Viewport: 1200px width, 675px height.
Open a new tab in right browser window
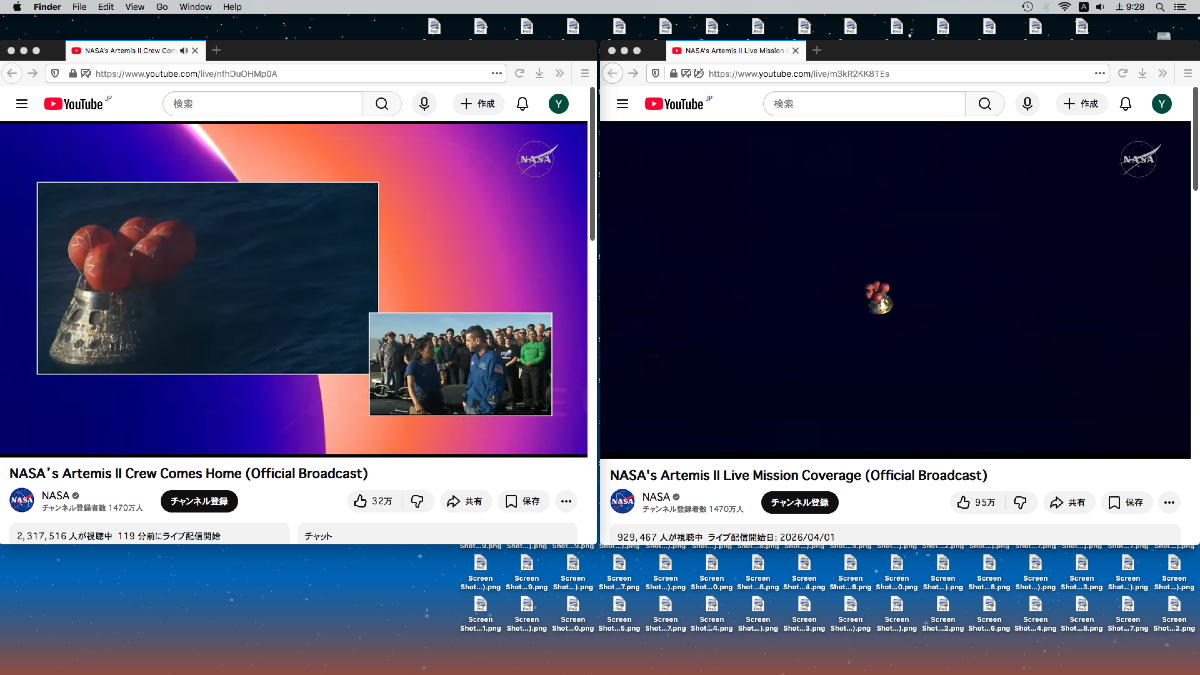pyautogui.click(x=816, y=50)
